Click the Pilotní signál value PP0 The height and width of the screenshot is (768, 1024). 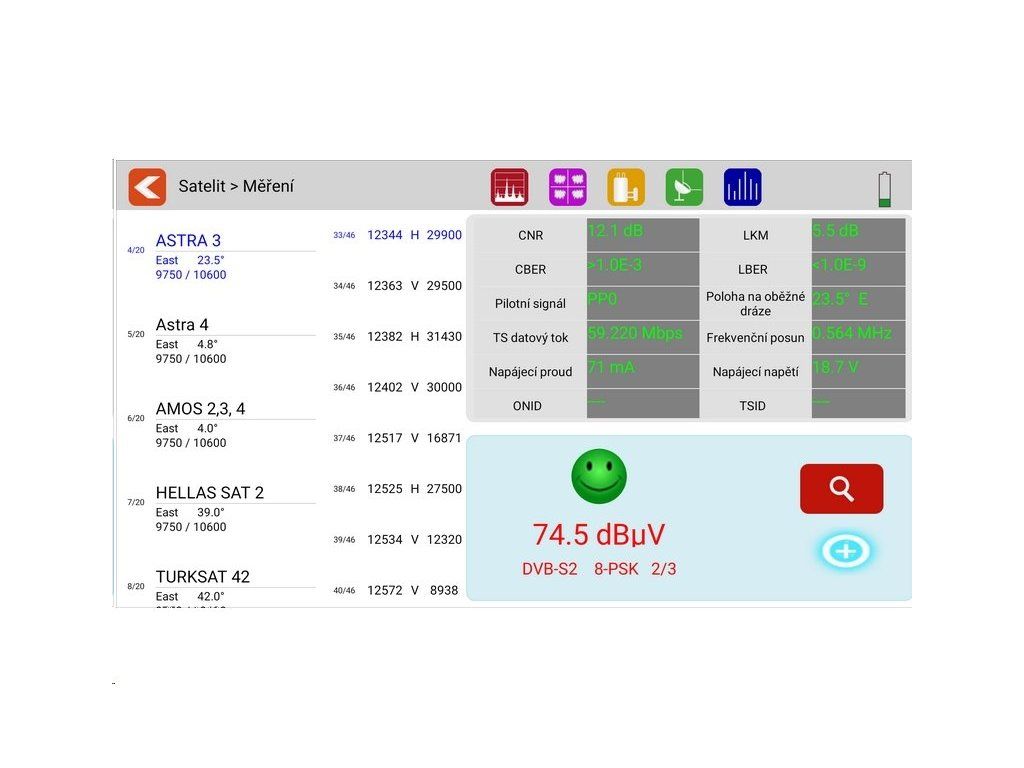click(x=643, y=303)
